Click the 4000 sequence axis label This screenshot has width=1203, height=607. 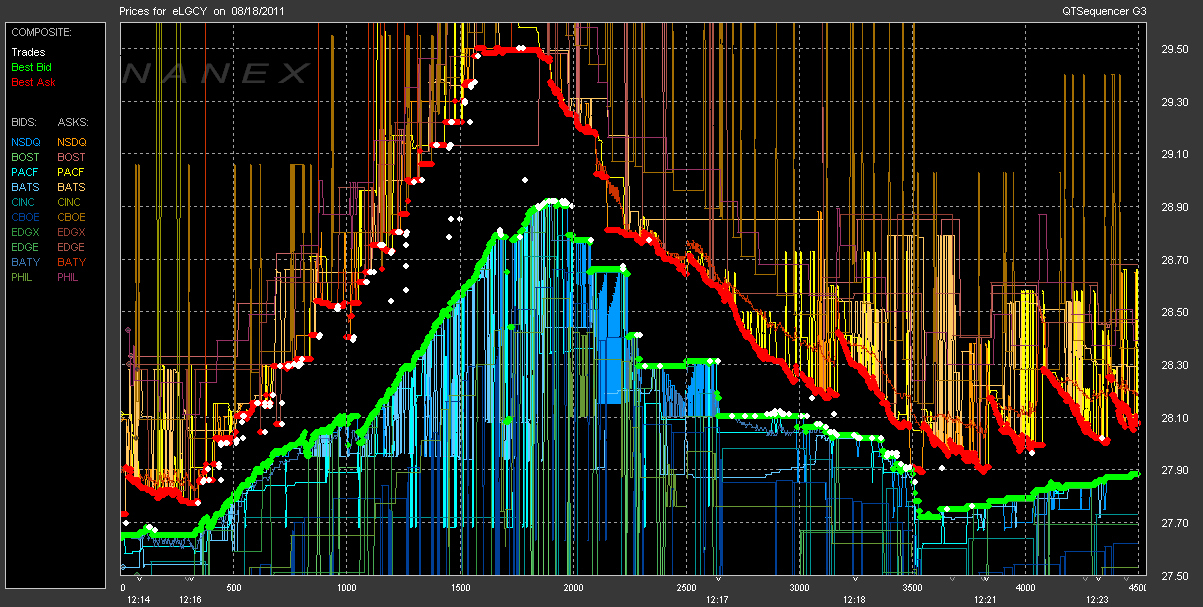(1026, 588)
